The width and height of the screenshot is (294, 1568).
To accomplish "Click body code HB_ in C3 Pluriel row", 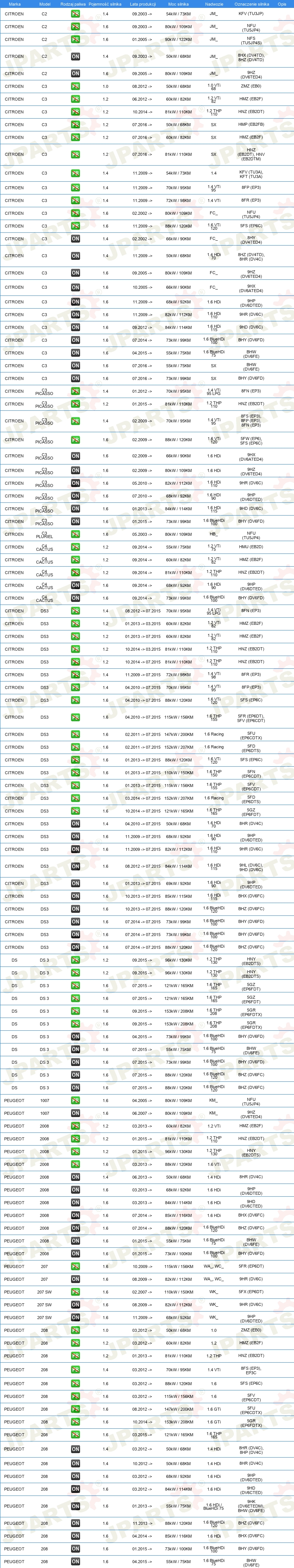I will click(x=214, y=534).
